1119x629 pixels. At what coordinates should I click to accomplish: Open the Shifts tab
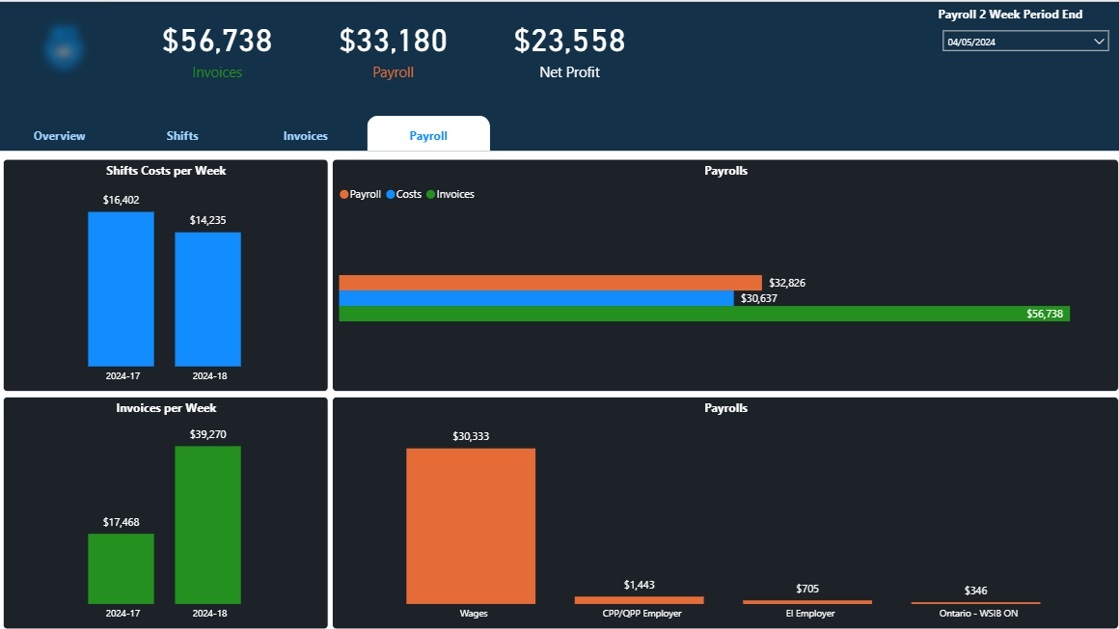182,136
